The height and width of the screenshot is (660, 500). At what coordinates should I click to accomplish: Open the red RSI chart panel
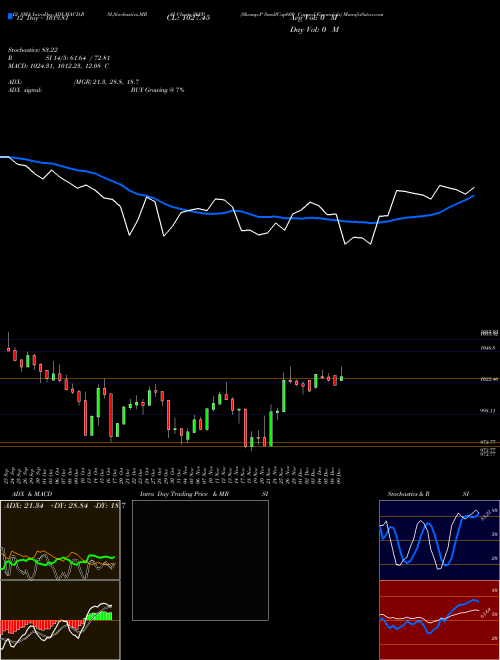pos(439,620)
